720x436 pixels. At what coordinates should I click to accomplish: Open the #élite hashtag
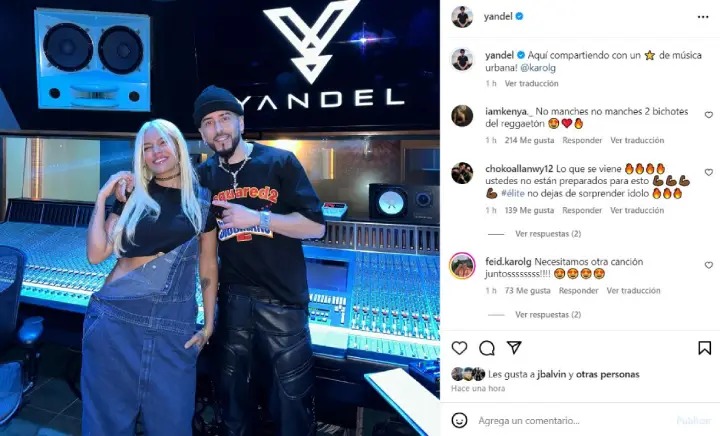click(512, 193)
